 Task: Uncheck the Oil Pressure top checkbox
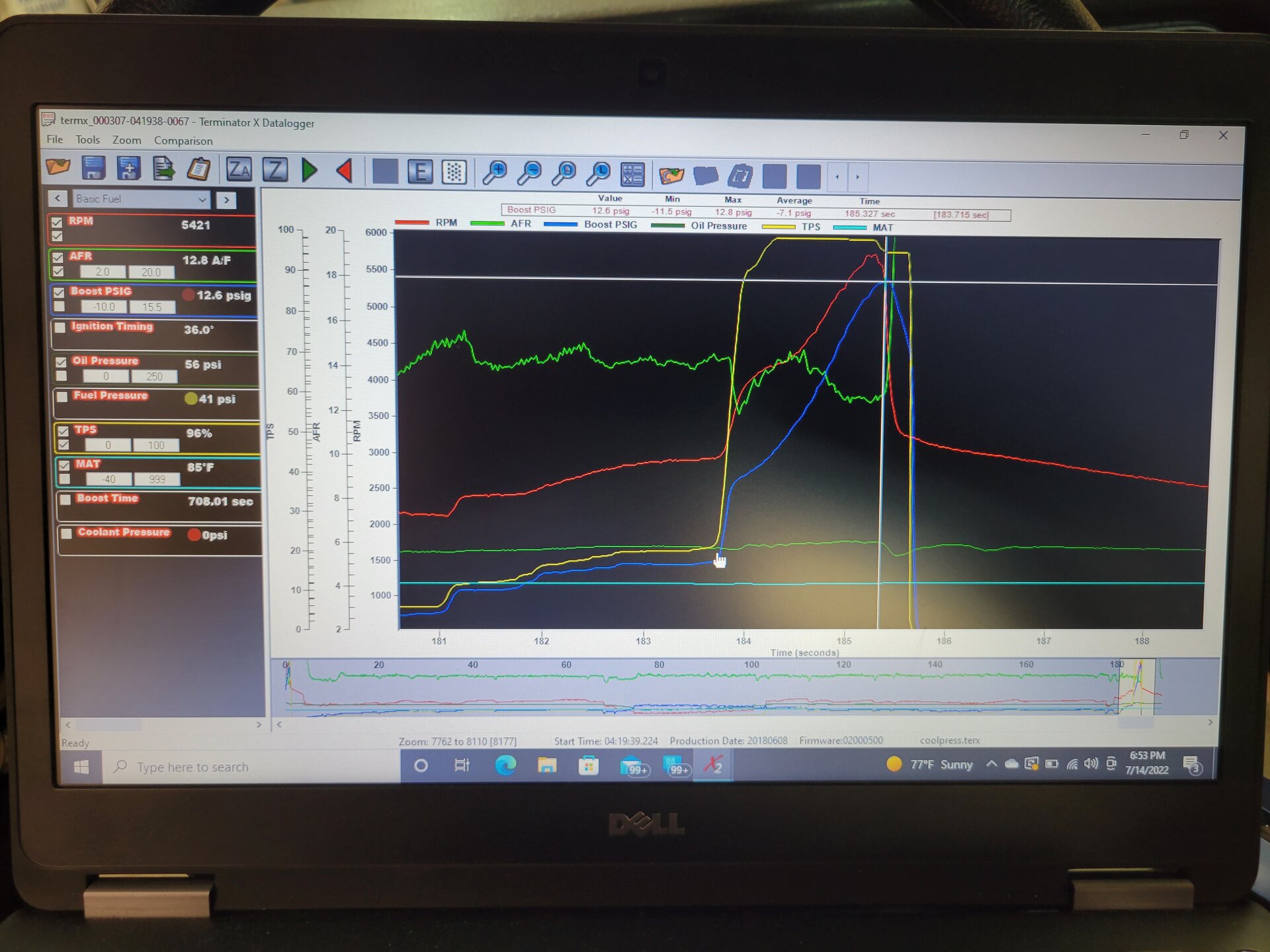61,362
